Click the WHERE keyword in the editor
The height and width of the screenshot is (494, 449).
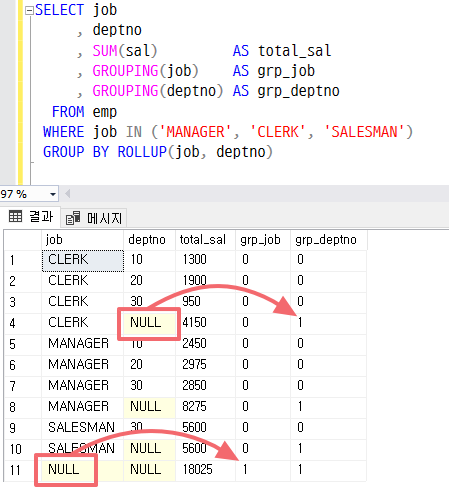64,132
